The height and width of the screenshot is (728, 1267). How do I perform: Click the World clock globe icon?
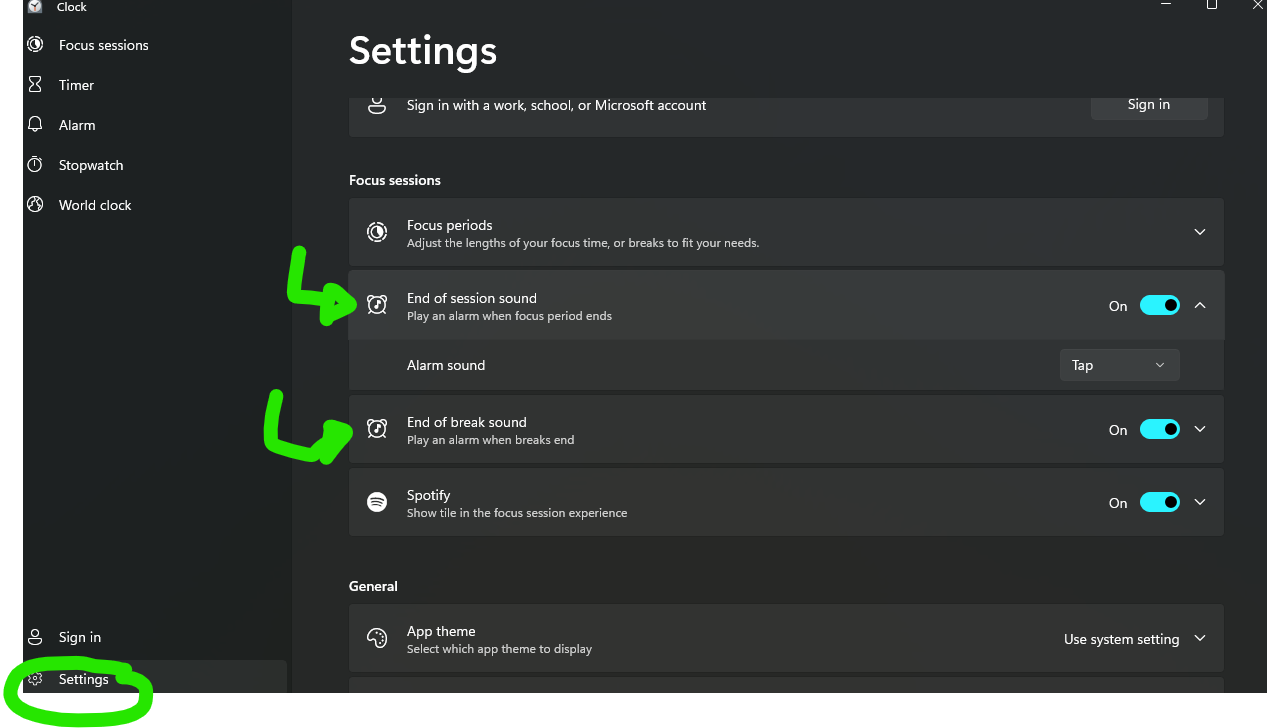coord(35,205)
